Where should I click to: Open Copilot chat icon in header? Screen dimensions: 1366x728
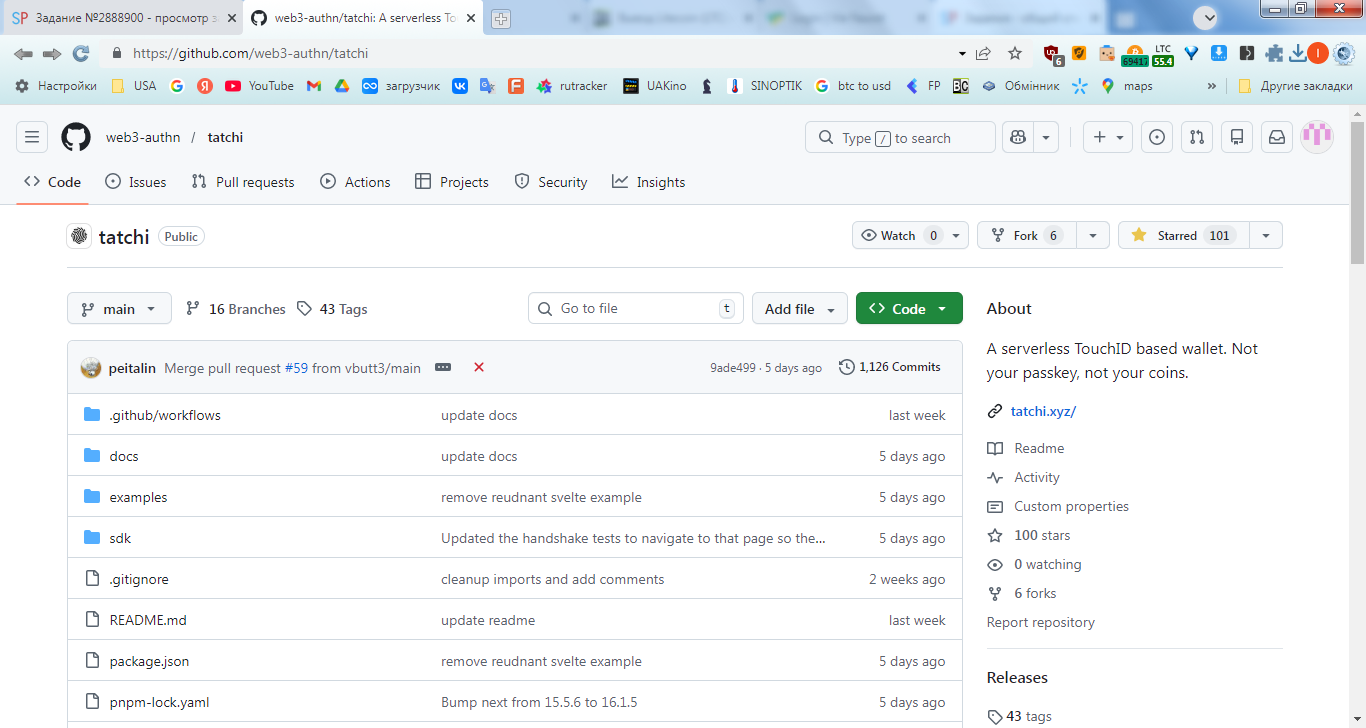(x=1018, y=137)
